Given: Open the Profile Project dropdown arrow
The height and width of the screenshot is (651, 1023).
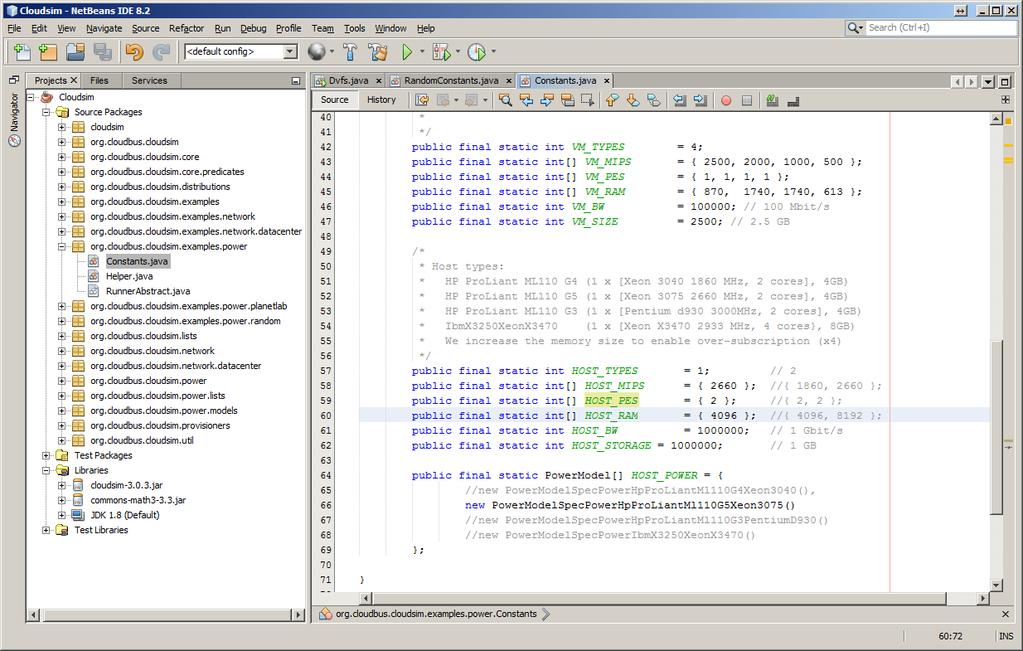Looking at the screenshot, I should coord(493,52).
